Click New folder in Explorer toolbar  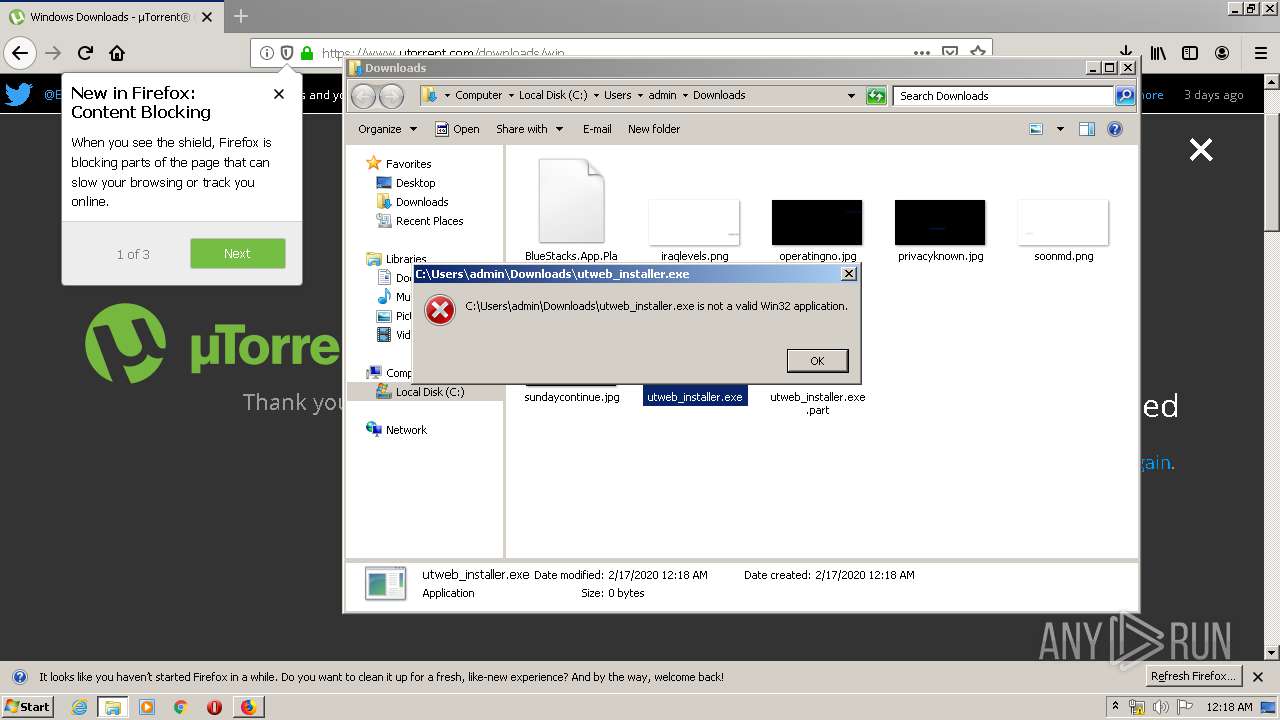[654, 129]
